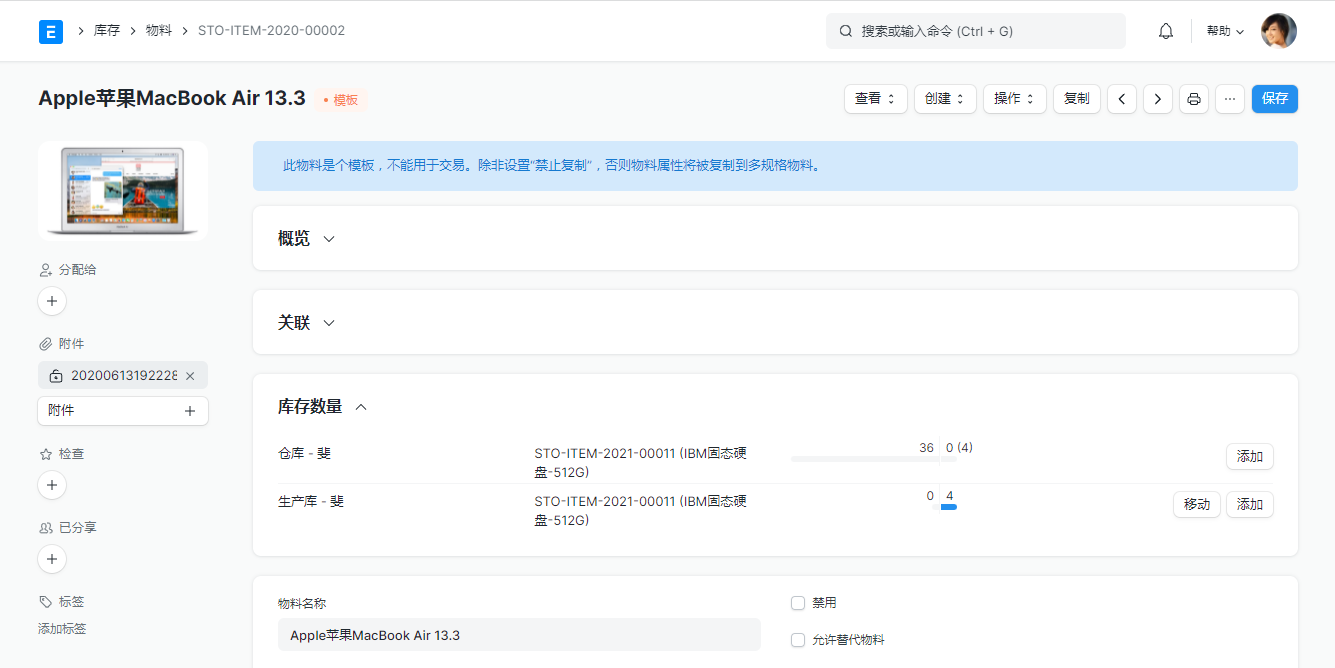Click the 此物料是个模板 notice text
The height and width of the screenshot is (668, 1335).
point(552,166)
